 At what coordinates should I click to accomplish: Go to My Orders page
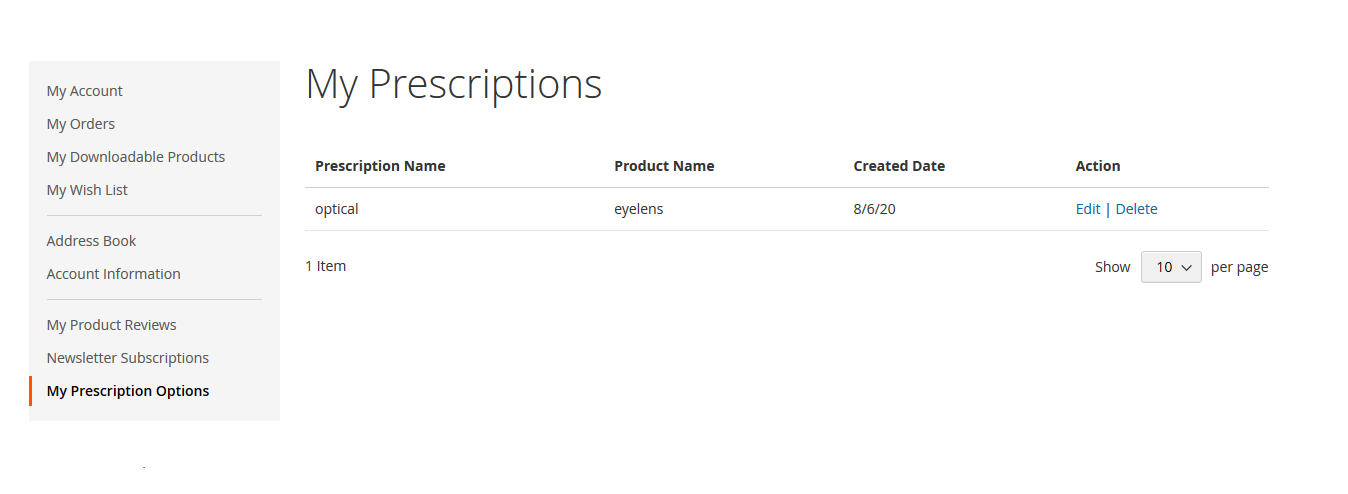(81, 124)
